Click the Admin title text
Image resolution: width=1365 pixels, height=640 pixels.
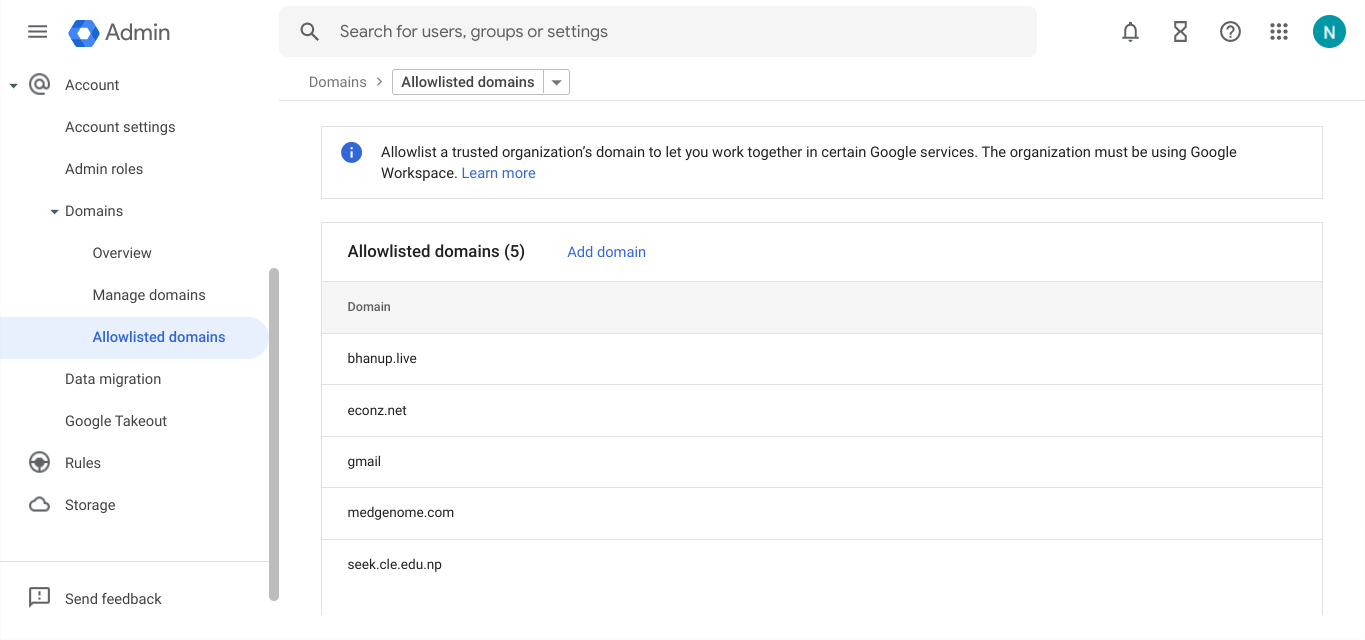(138, 32)
